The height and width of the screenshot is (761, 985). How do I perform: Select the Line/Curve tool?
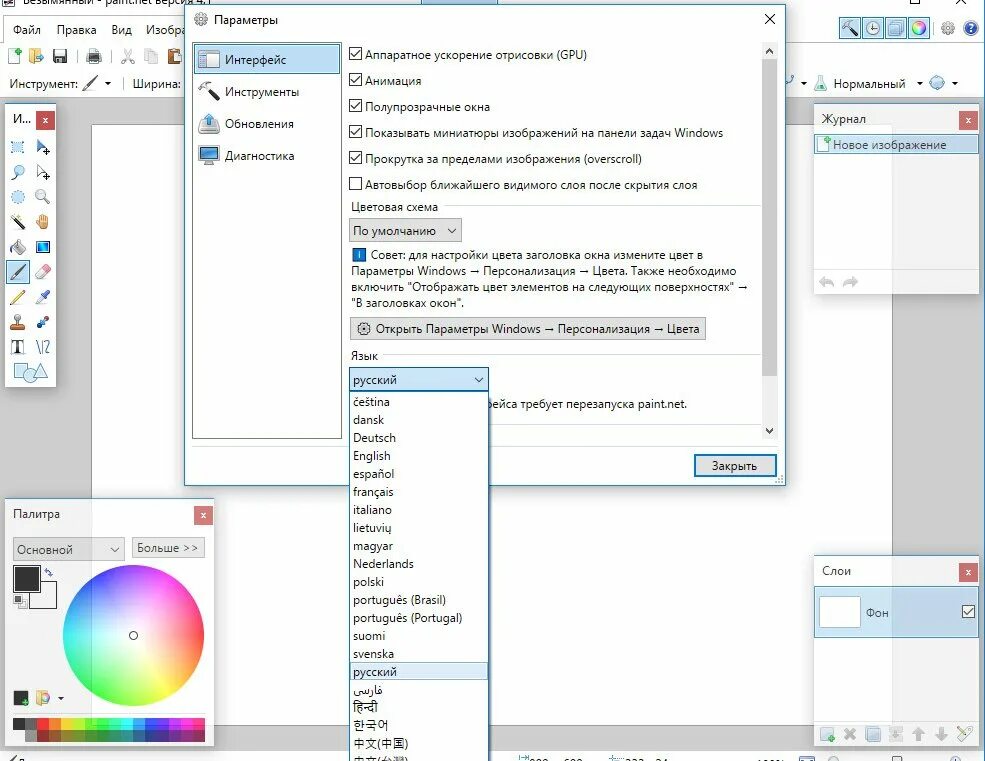[x=43, y=347]
